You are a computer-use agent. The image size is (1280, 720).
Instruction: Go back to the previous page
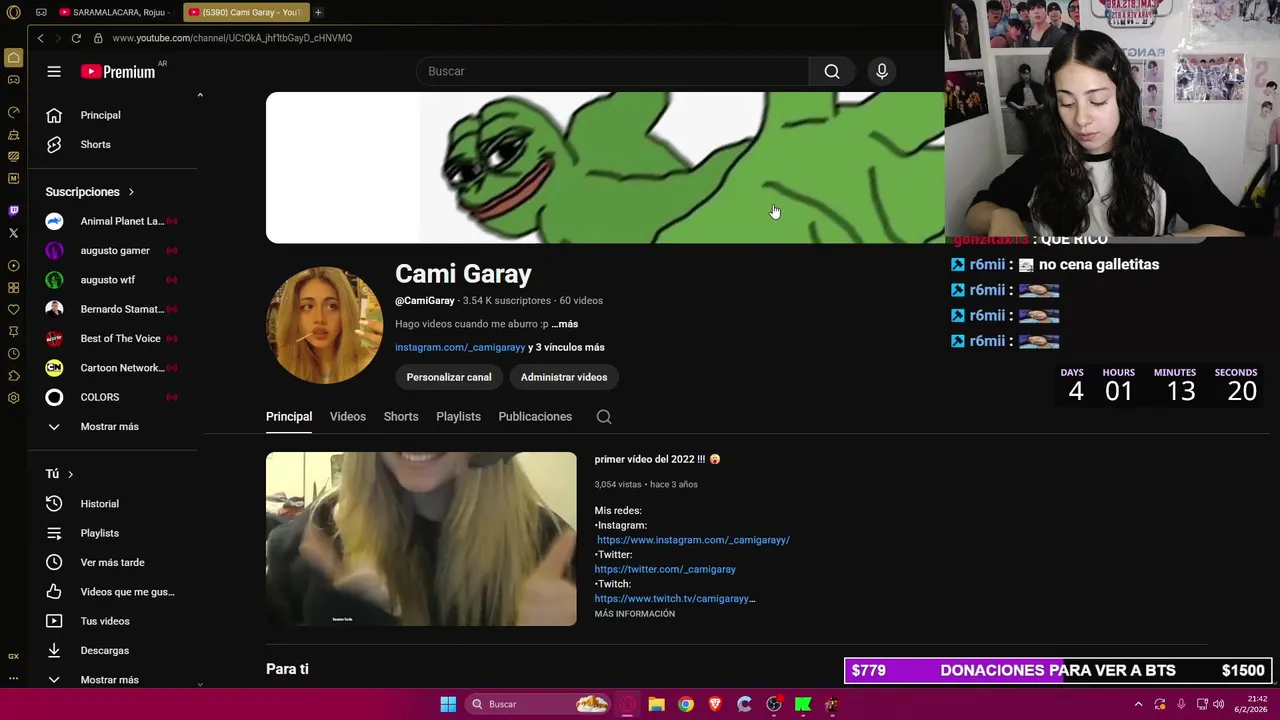click(40, 38)
